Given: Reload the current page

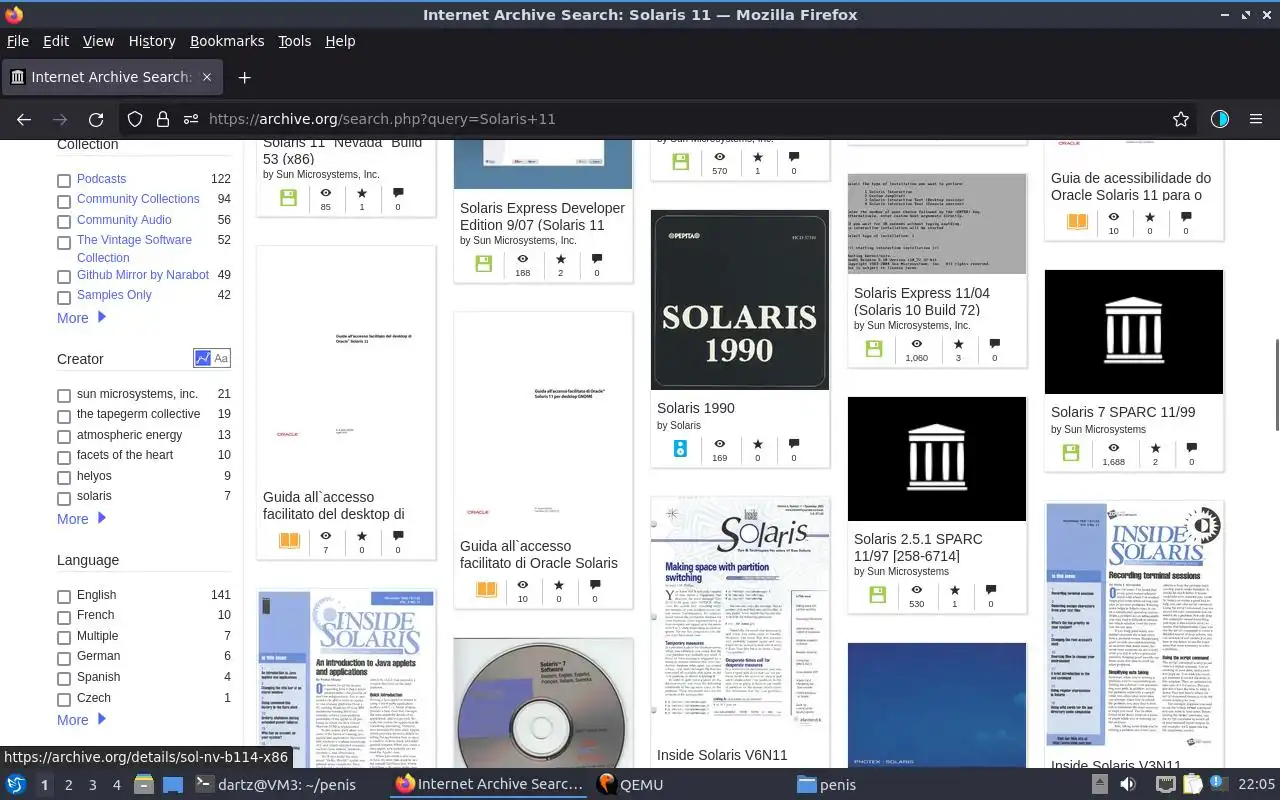Looking at the screenshot, I should [x=96, y=119].
